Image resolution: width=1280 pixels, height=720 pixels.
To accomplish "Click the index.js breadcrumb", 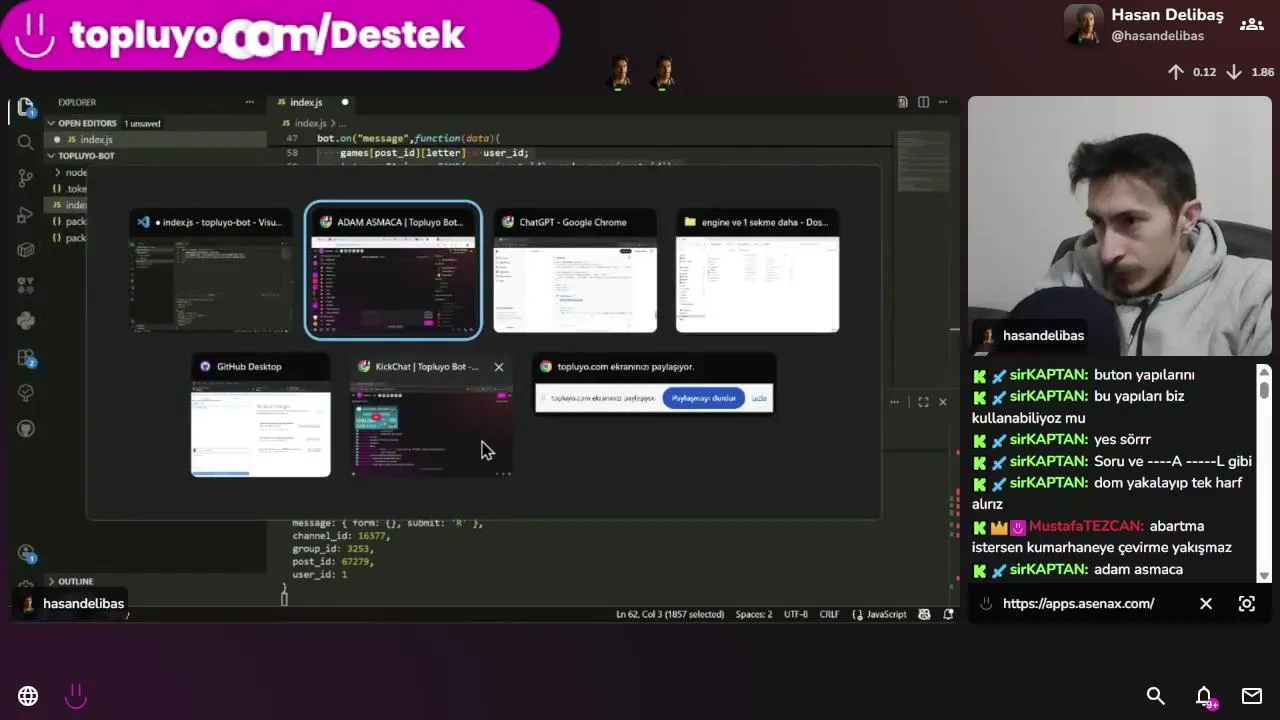I will [x=310, y=123].
